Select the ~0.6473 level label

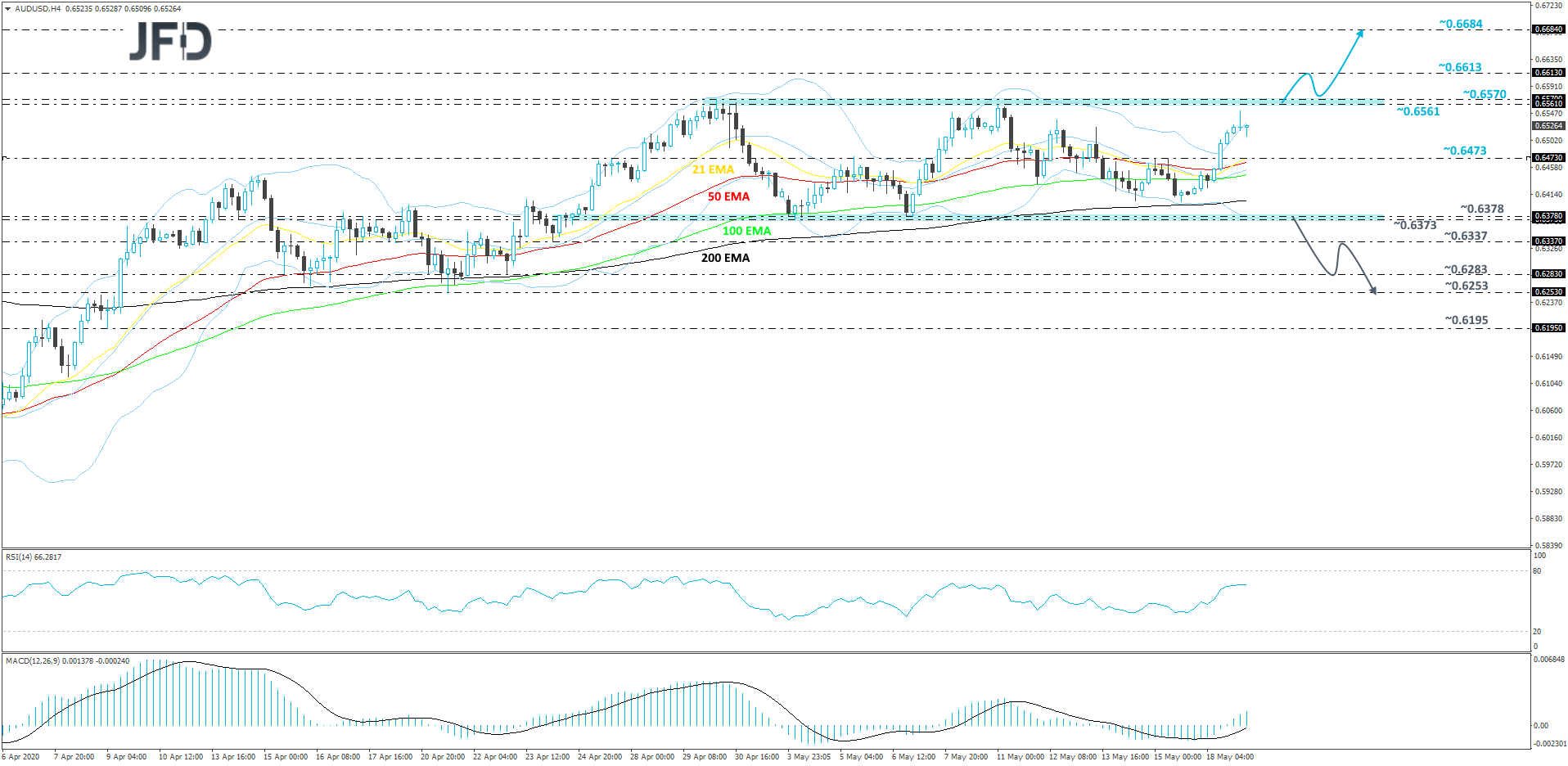click(1465, 151)
